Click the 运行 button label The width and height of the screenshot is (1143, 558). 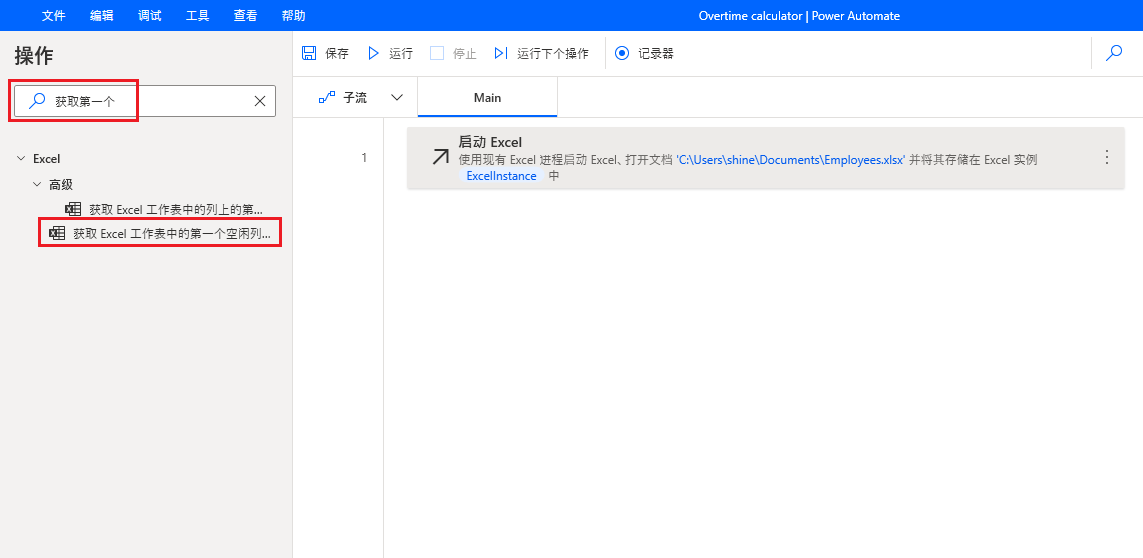click(x=401, y=53)
